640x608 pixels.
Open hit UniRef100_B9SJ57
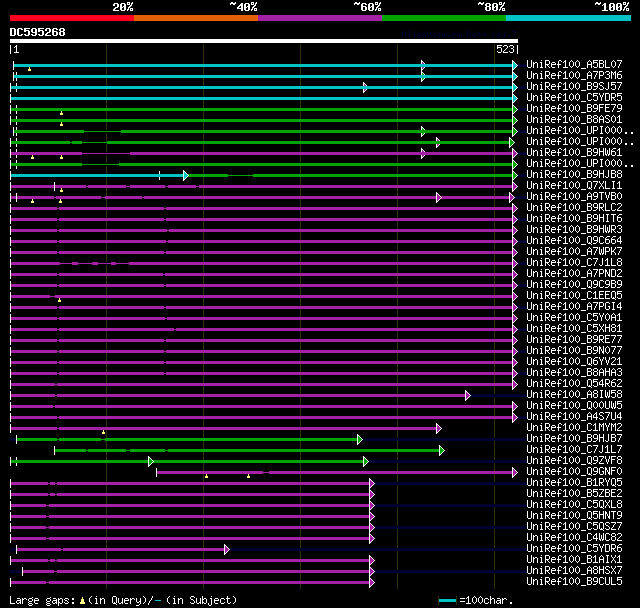point(574,87)
